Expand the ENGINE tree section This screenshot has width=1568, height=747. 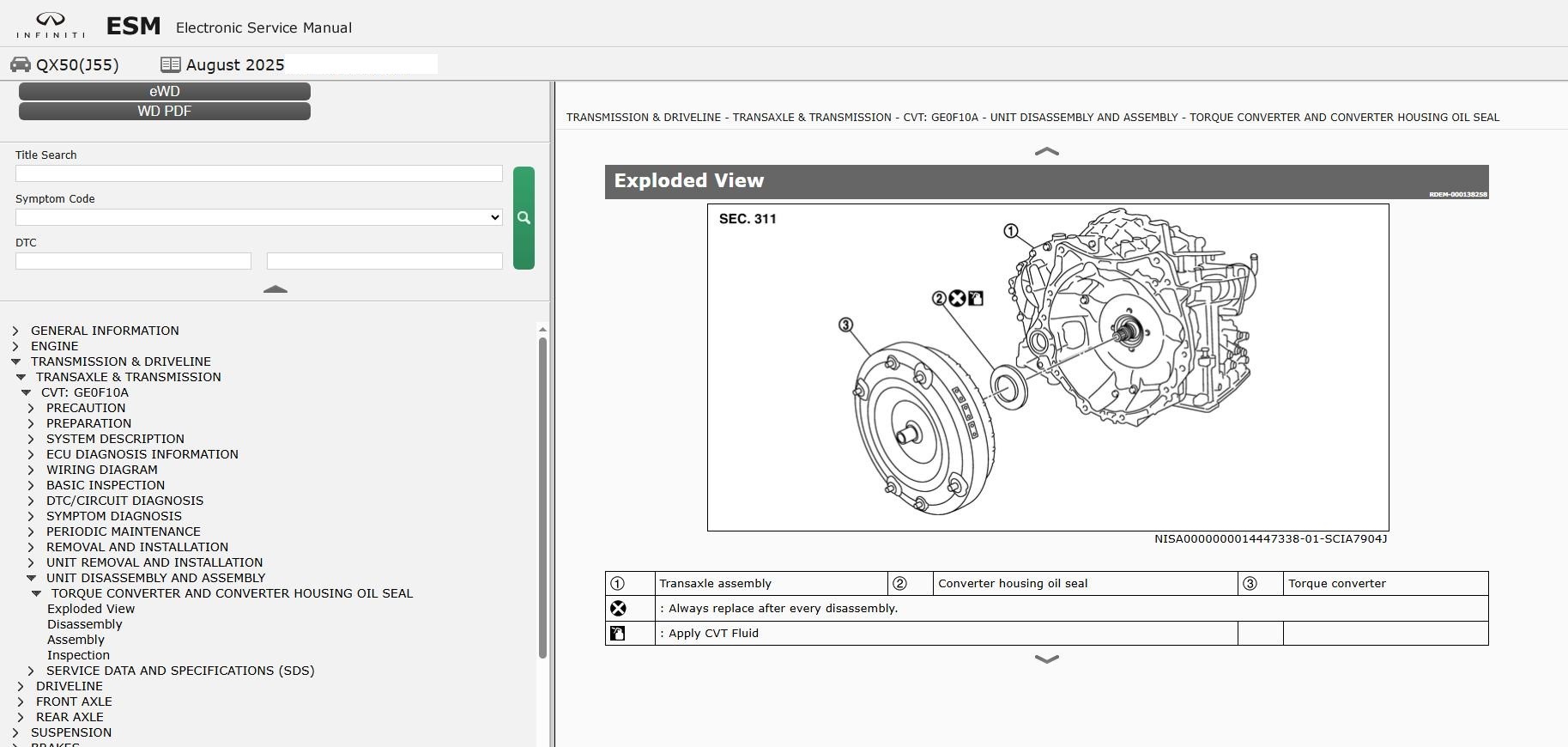click(x=15, y=346)
